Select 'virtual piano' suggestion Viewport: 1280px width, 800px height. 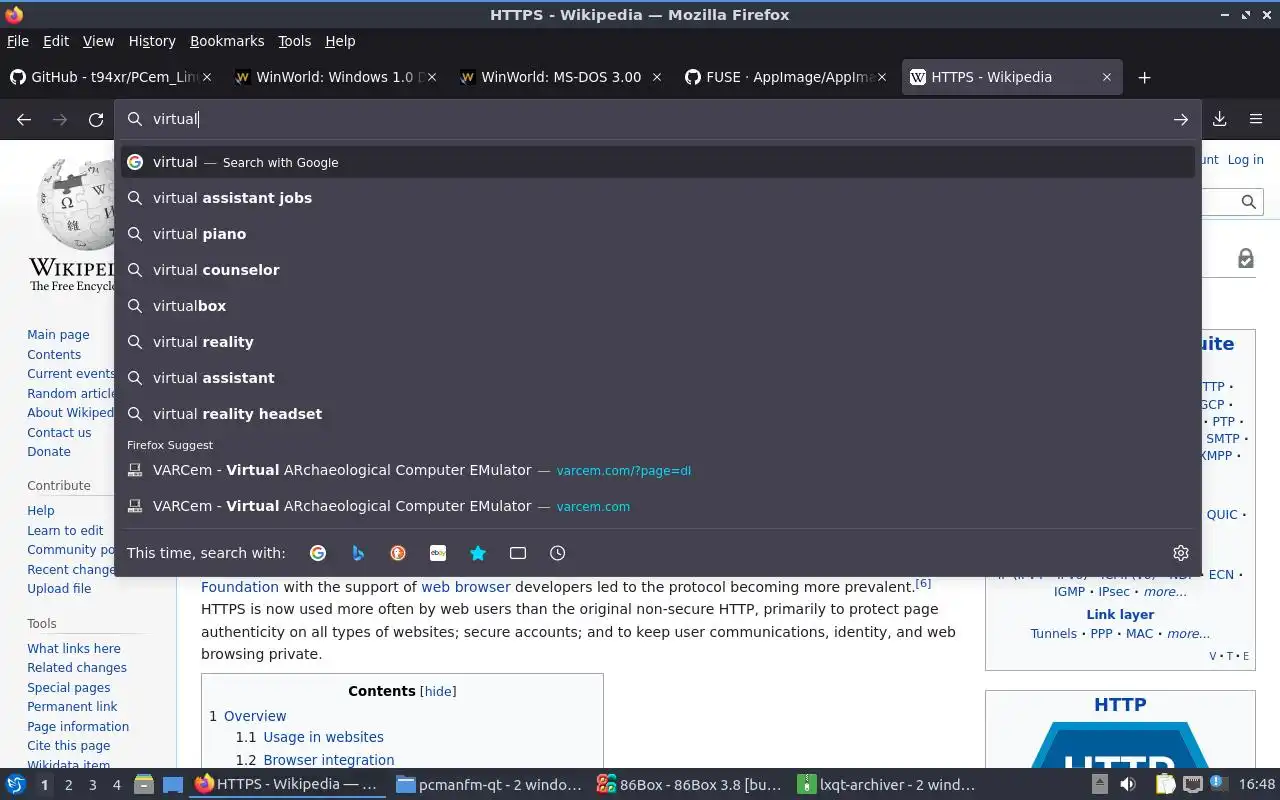coord(658,234)
